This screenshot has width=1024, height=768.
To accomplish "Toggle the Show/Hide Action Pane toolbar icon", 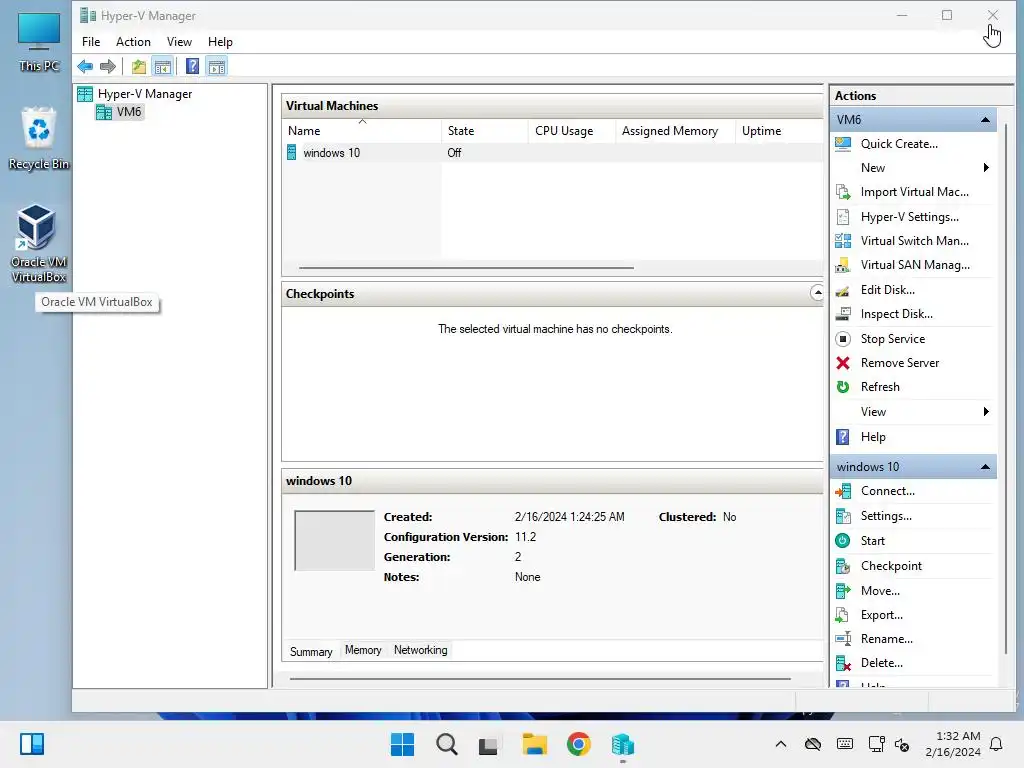I will (217, 66).
